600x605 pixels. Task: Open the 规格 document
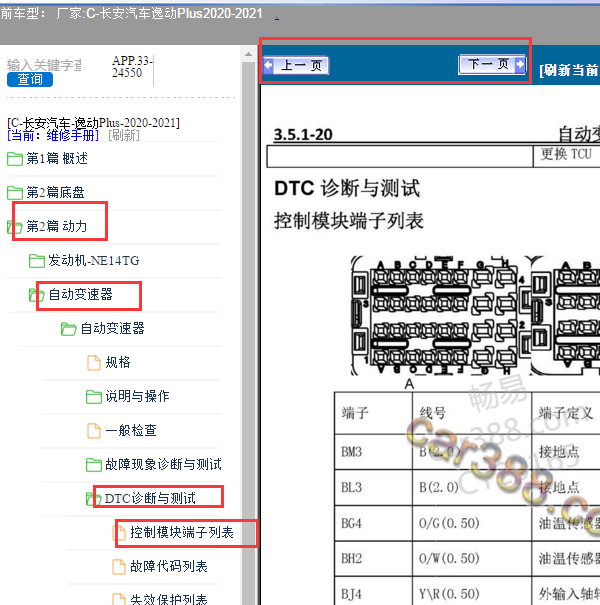(118, 363)
